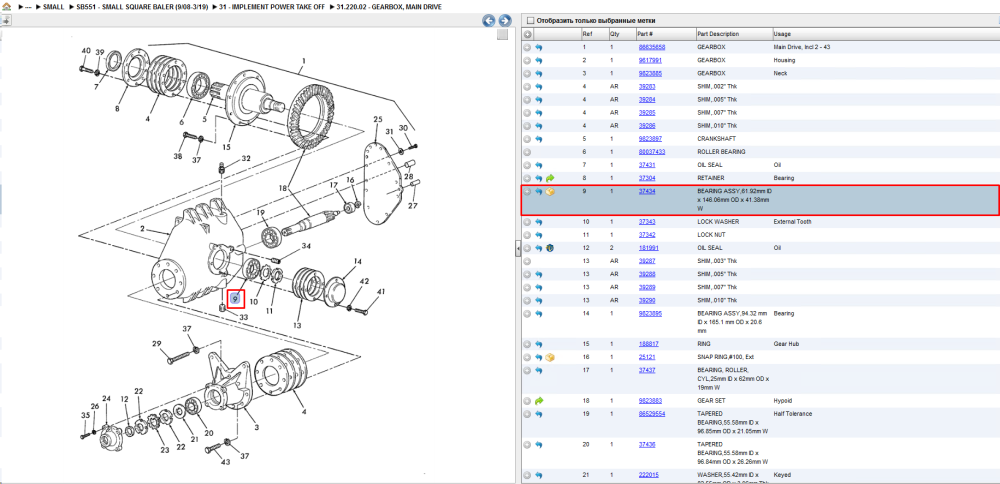Click the blue arrow icon for part 37437
1000x484 pixels.
[x=539, y=370]
